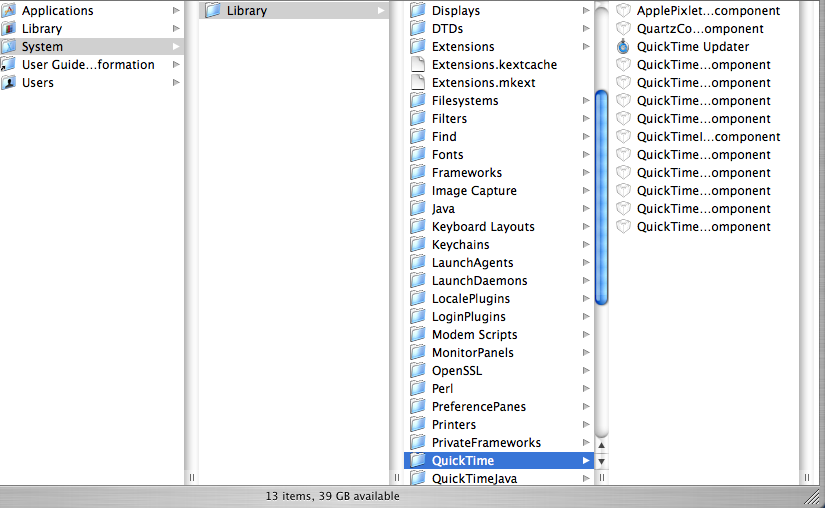Image resolution: width=825 pixels, height=508 pixels.
Task: Expand Keyboard Layouts using its arrow
Action: [586, 226]
